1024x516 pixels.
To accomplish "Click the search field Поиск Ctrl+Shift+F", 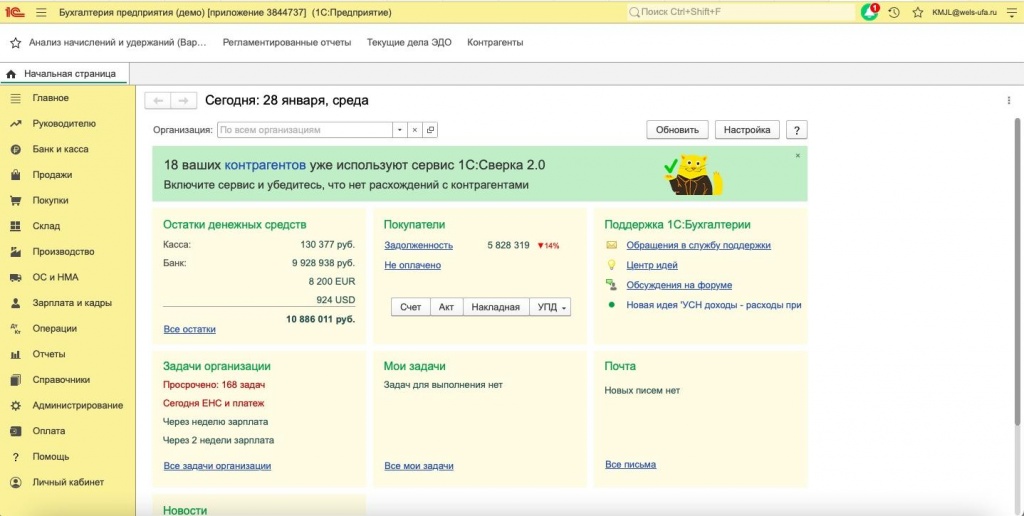I will 741,12.
